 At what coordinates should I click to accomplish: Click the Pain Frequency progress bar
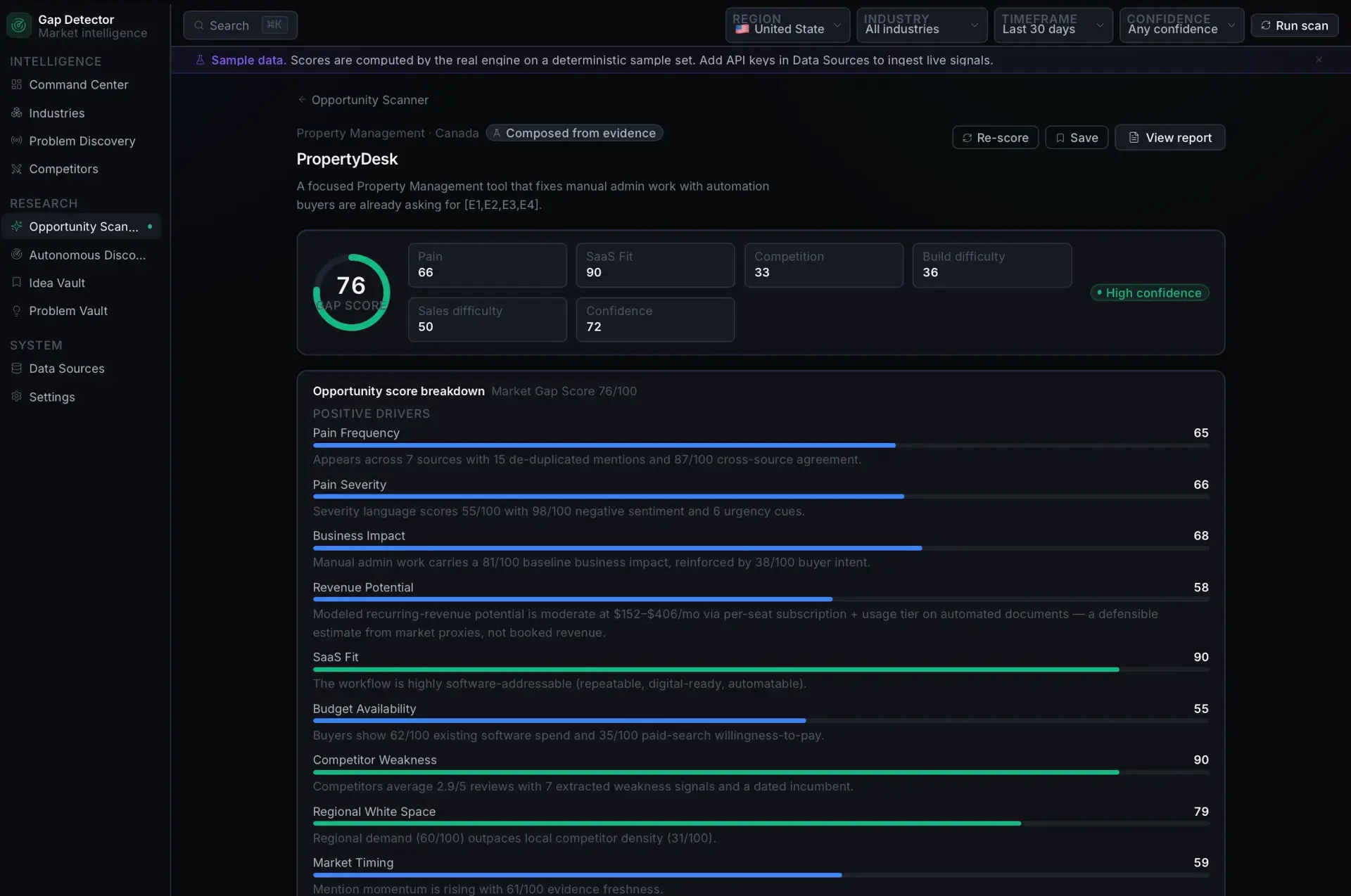[x=761, y=445]
